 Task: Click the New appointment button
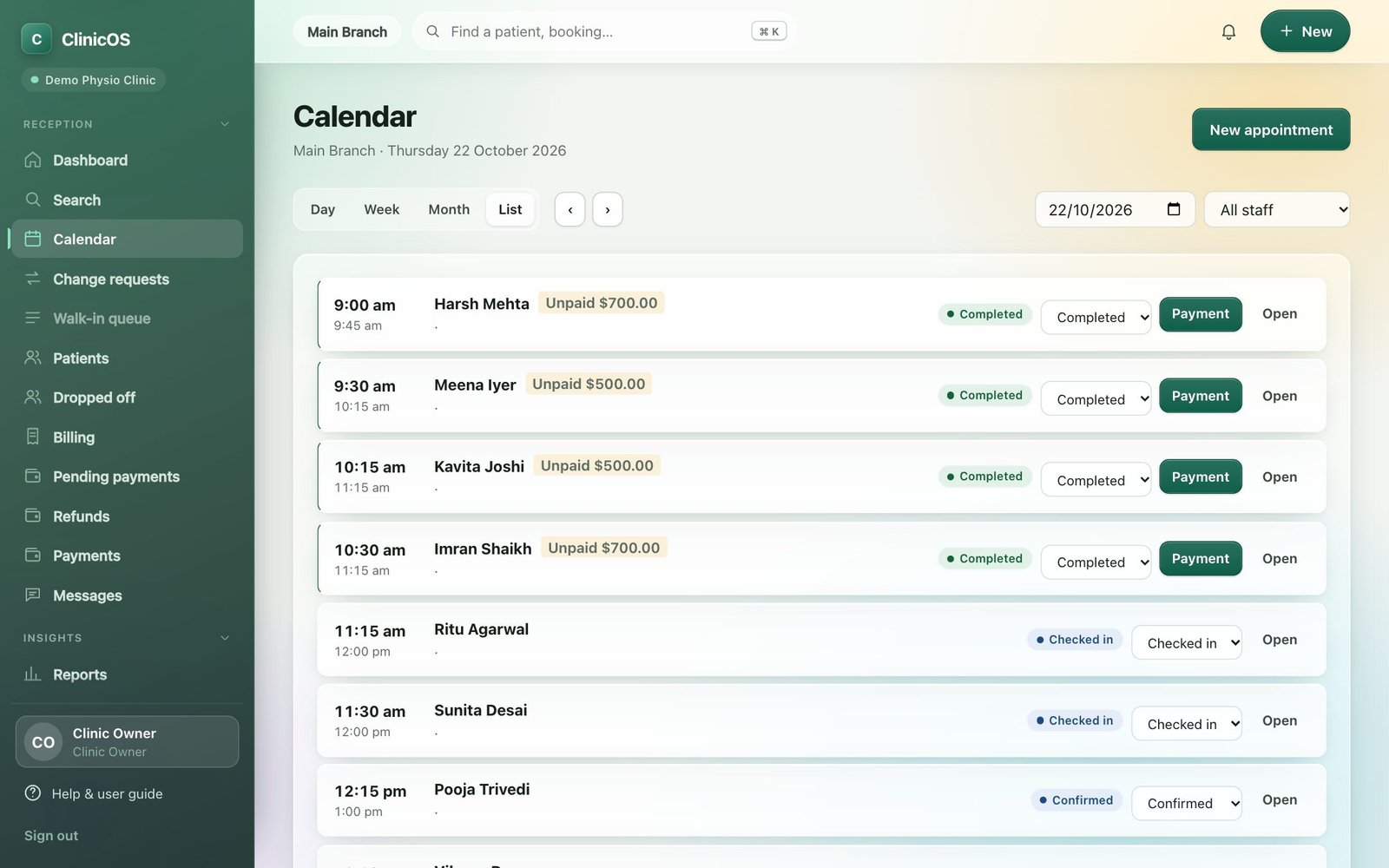pos(1271,129)
